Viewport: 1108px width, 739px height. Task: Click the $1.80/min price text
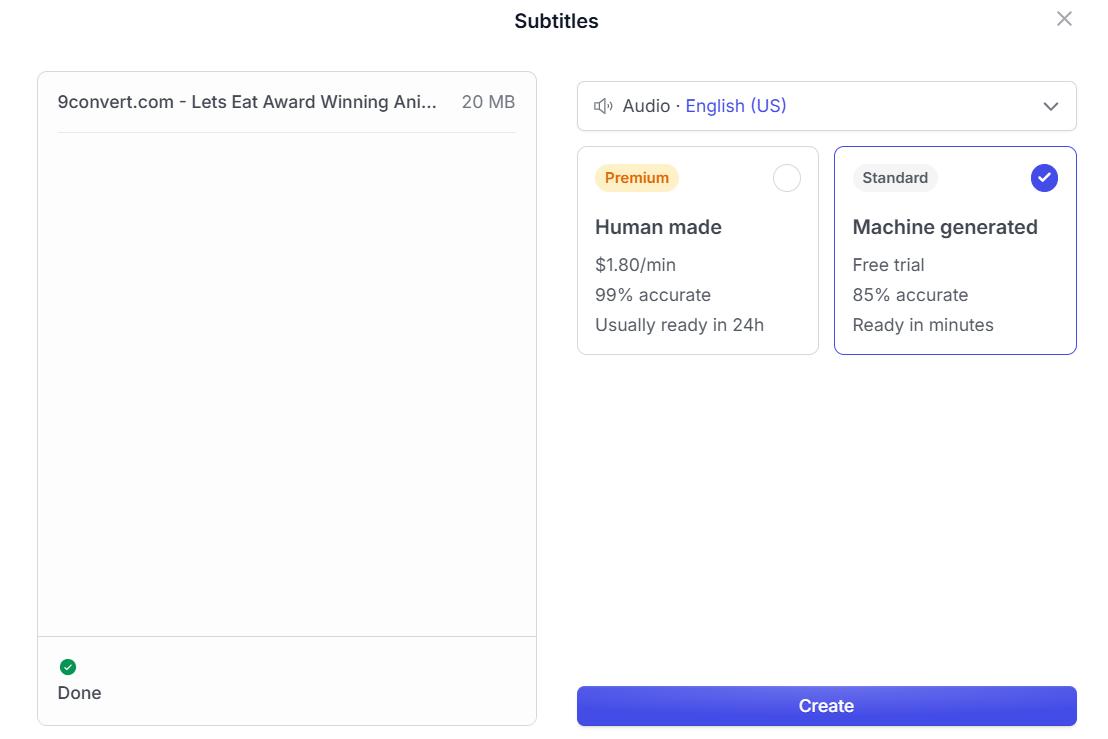[635, 265]
